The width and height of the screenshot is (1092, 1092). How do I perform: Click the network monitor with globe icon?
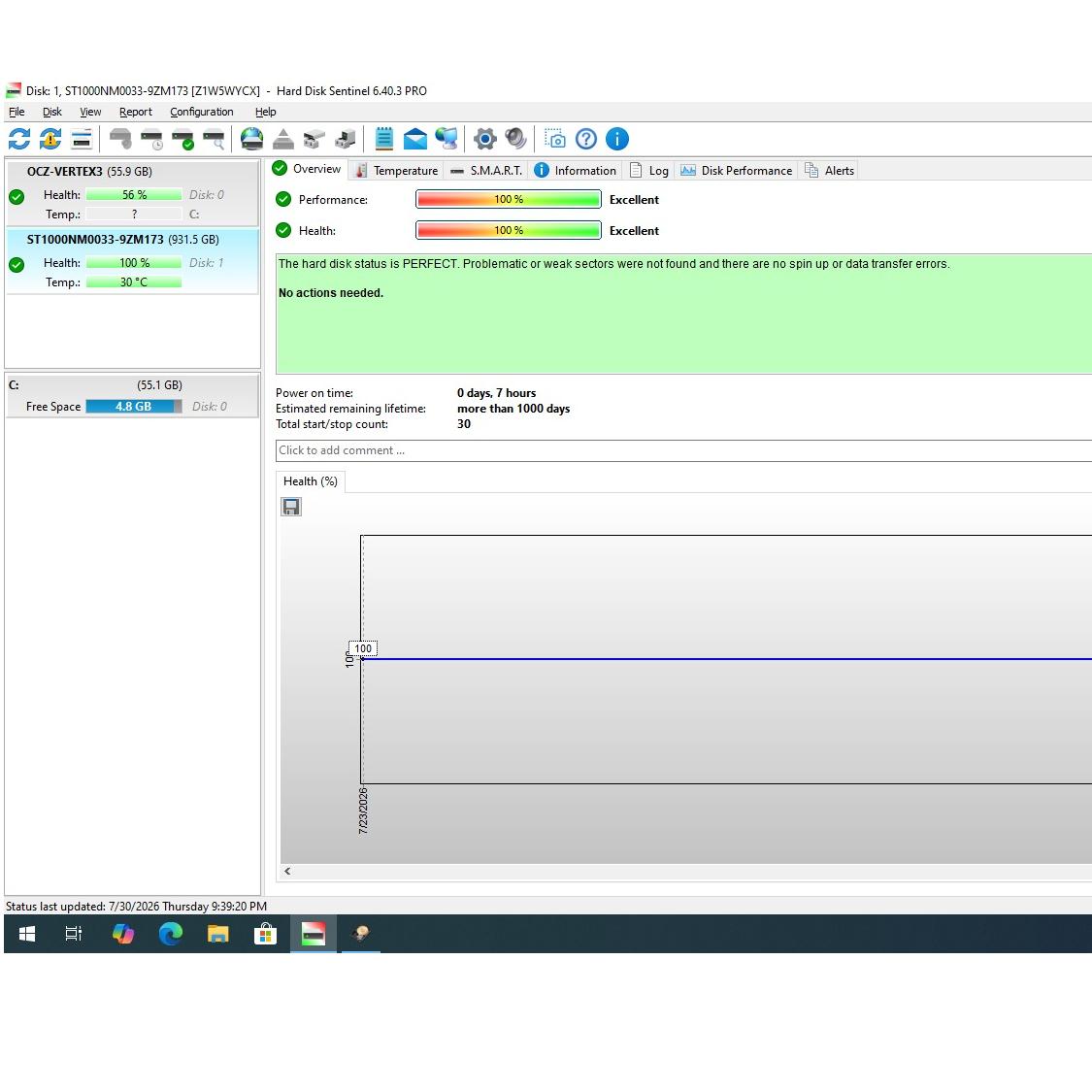coord(447,139)
